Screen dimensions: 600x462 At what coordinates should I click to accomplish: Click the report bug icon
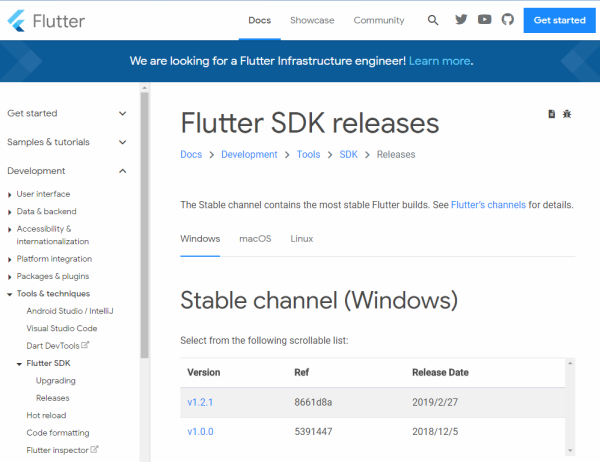[567, 114]
